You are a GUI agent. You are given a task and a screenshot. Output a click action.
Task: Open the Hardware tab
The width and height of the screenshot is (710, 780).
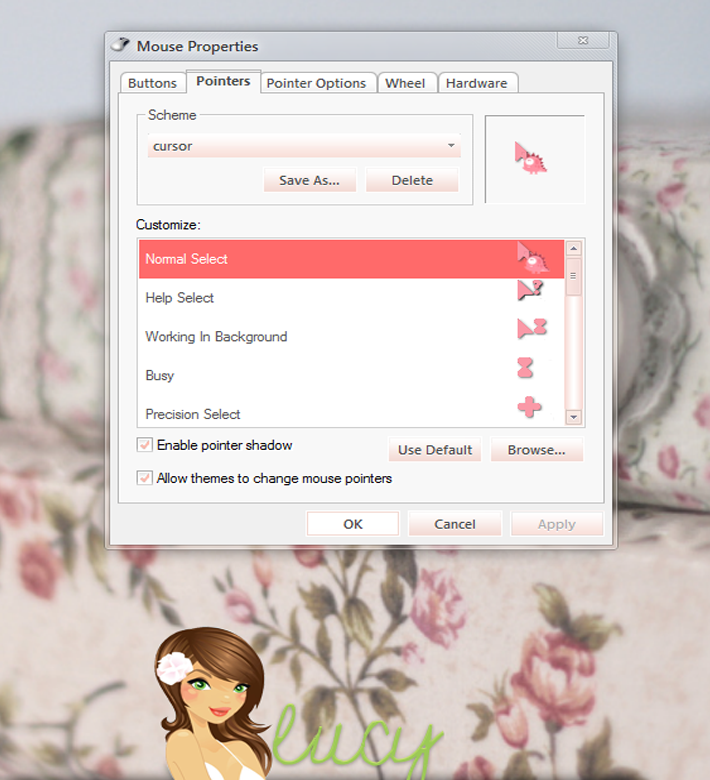(x=477, y=83)
